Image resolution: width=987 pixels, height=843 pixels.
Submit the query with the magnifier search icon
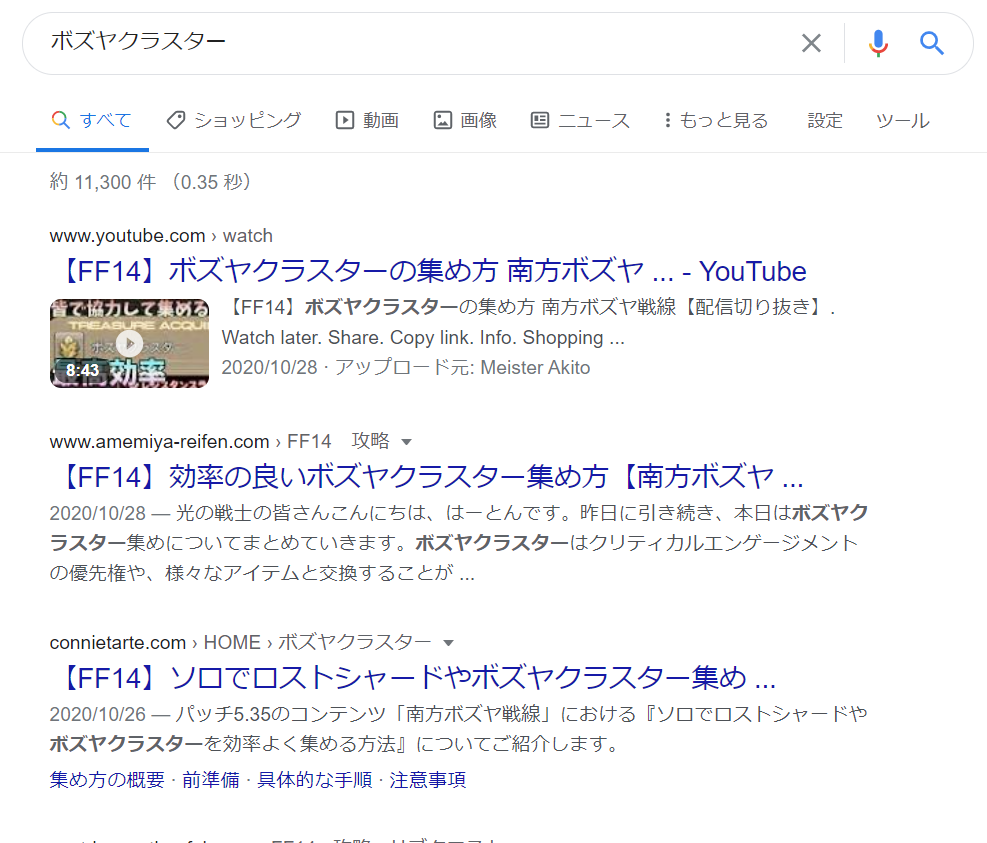[x=932, y=43]
